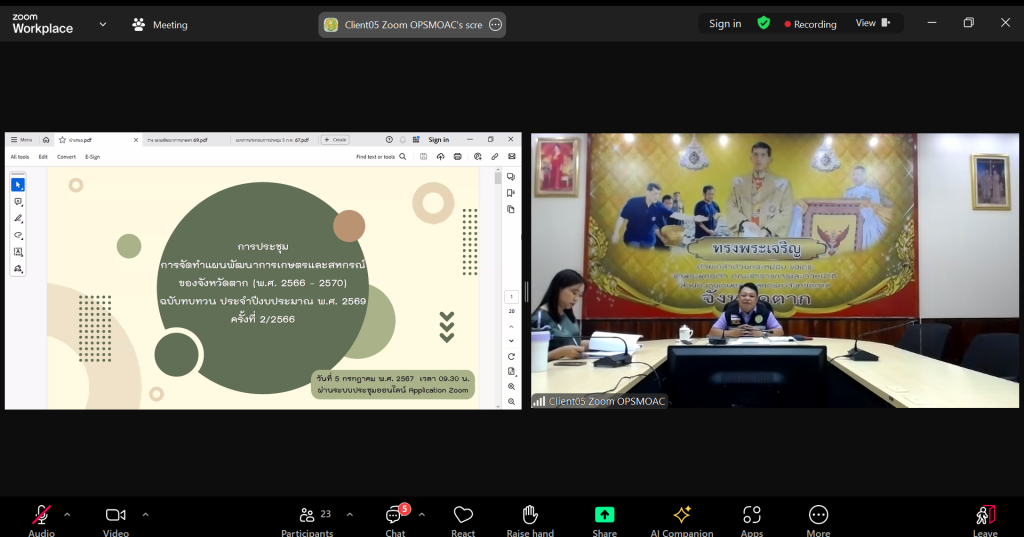1024x537 pixels.
Task: Start screen sharing with green Share button
Action: coord(605,521)
